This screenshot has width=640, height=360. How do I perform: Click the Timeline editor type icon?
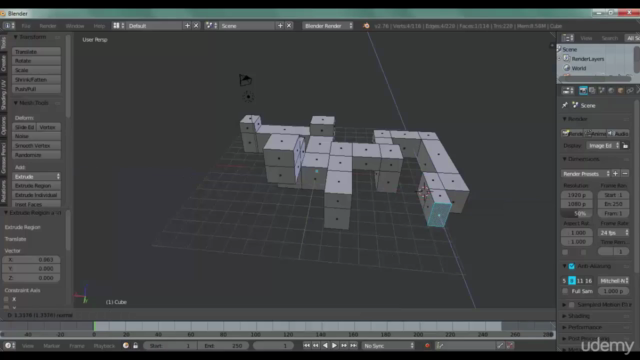pyautogui.click(x=9, y=346)
